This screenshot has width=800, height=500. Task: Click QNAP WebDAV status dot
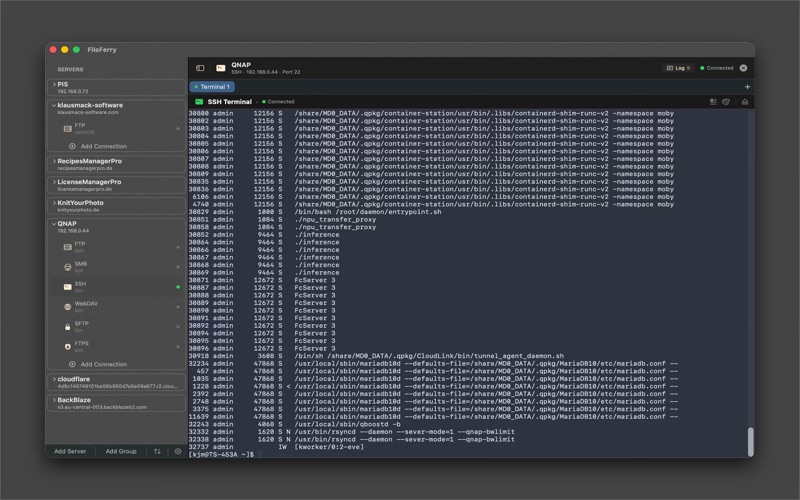click(x=178, y=307)
